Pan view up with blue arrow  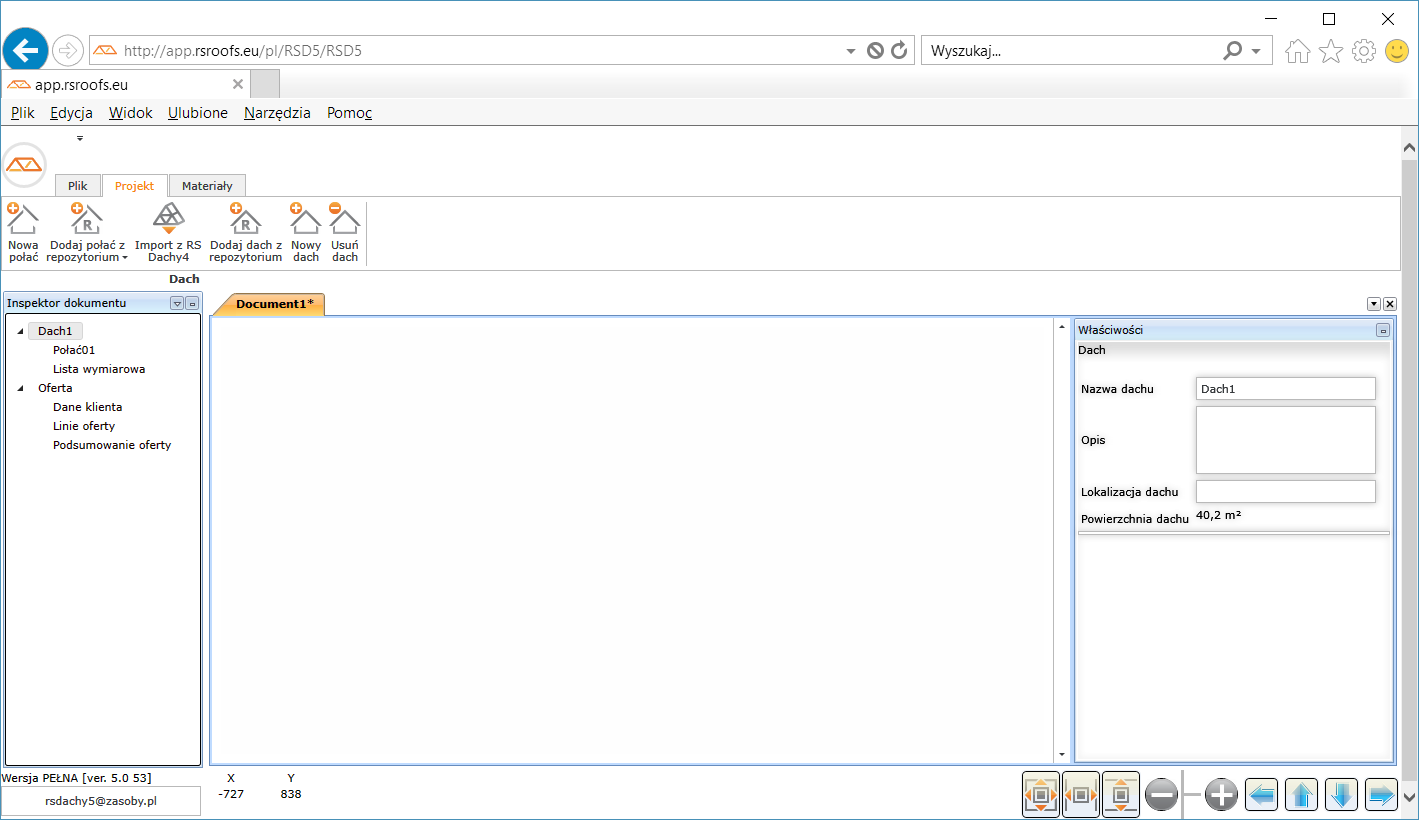(x=1301, y=795)
